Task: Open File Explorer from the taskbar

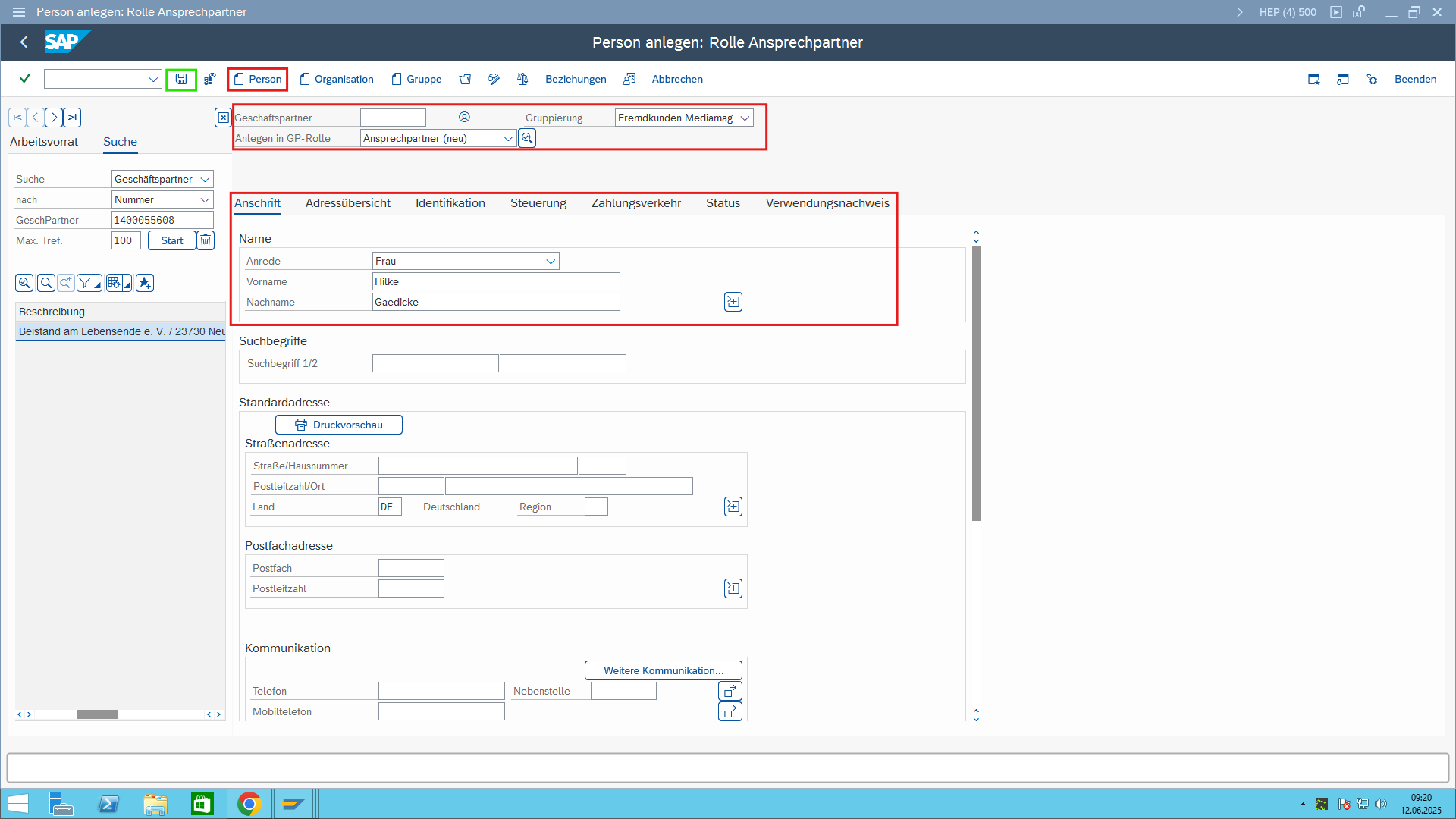Action: (155, 804)
